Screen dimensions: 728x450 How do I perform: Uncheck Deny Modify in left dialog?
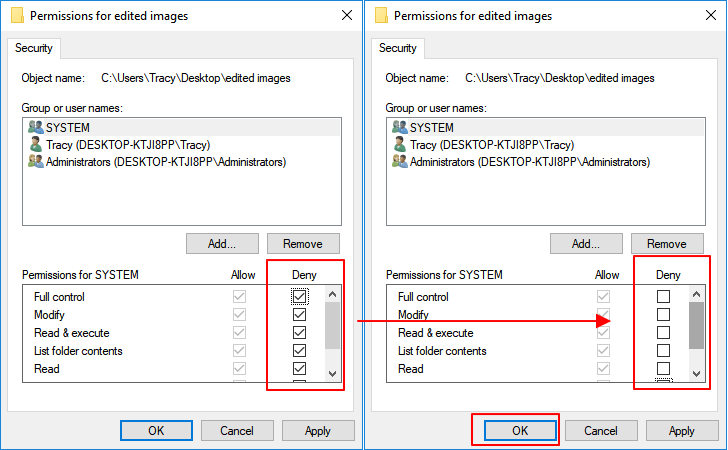pos(299,315)
